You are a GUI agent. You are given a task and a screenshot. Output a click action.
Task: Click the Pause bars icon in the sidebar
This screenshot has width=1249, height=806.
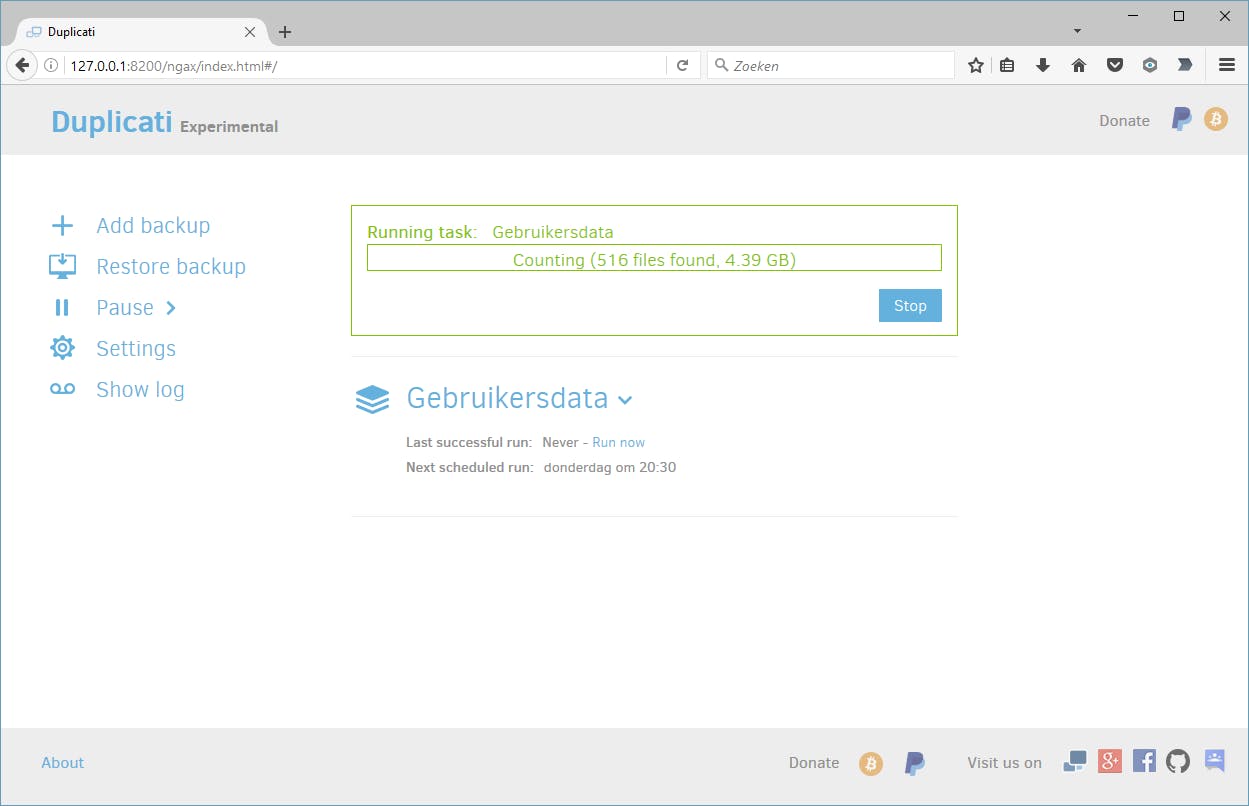click(x=62, y=308)
